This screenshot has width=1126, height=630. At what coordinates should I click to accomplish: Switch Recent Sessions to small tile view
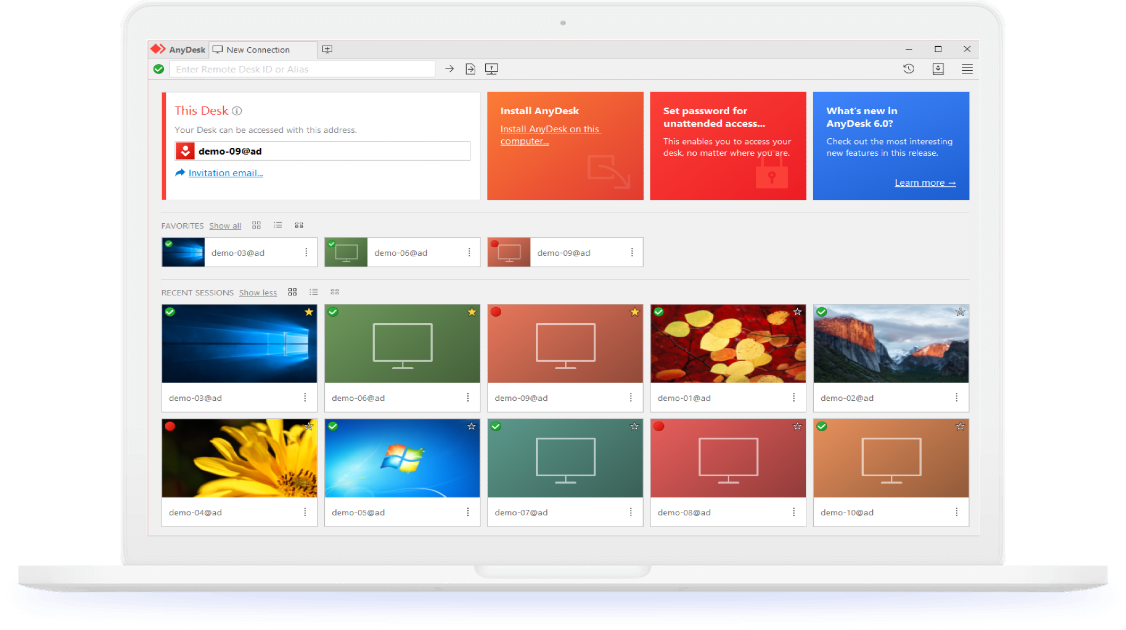[x=334, y=292]
